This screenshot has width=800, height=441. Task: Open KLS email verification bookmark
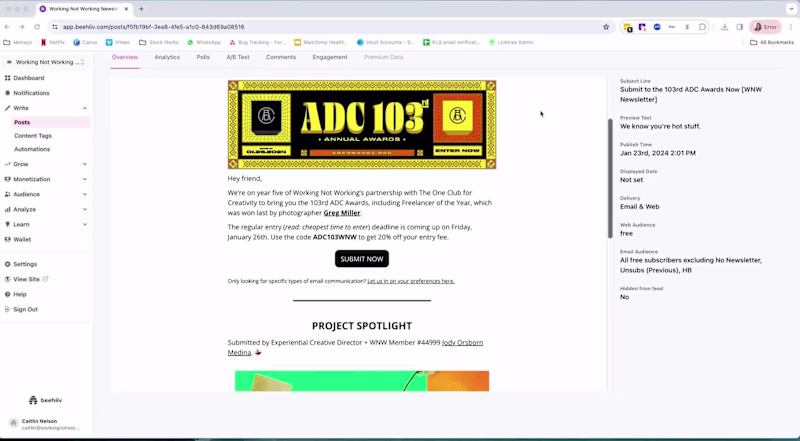tap(452, 42)
